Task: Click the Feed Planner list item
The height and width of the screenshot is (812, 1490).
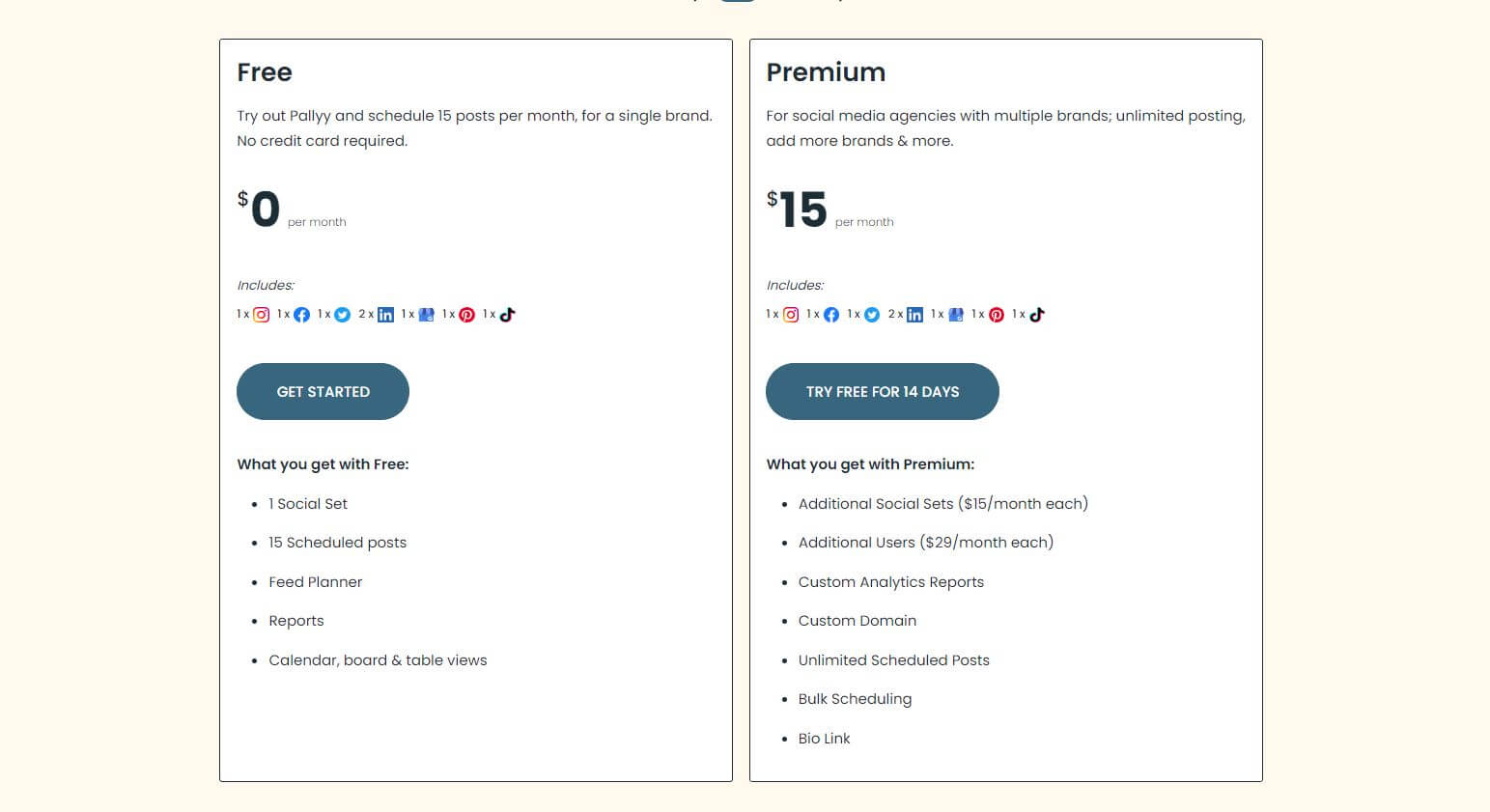Action: click(x=315, y=582)
